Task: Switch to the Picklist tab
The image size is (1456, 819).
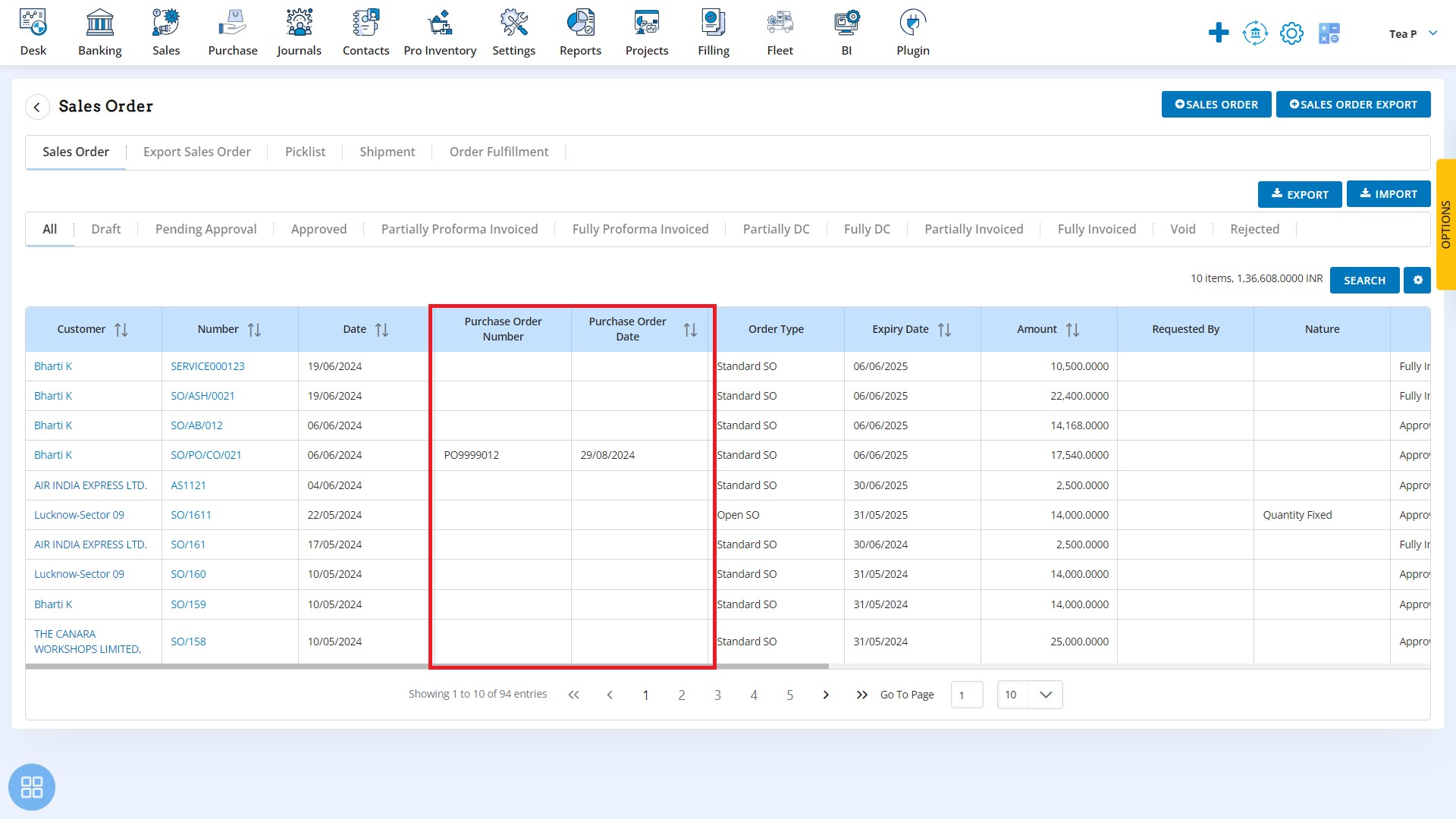Action: pos(305,152)
